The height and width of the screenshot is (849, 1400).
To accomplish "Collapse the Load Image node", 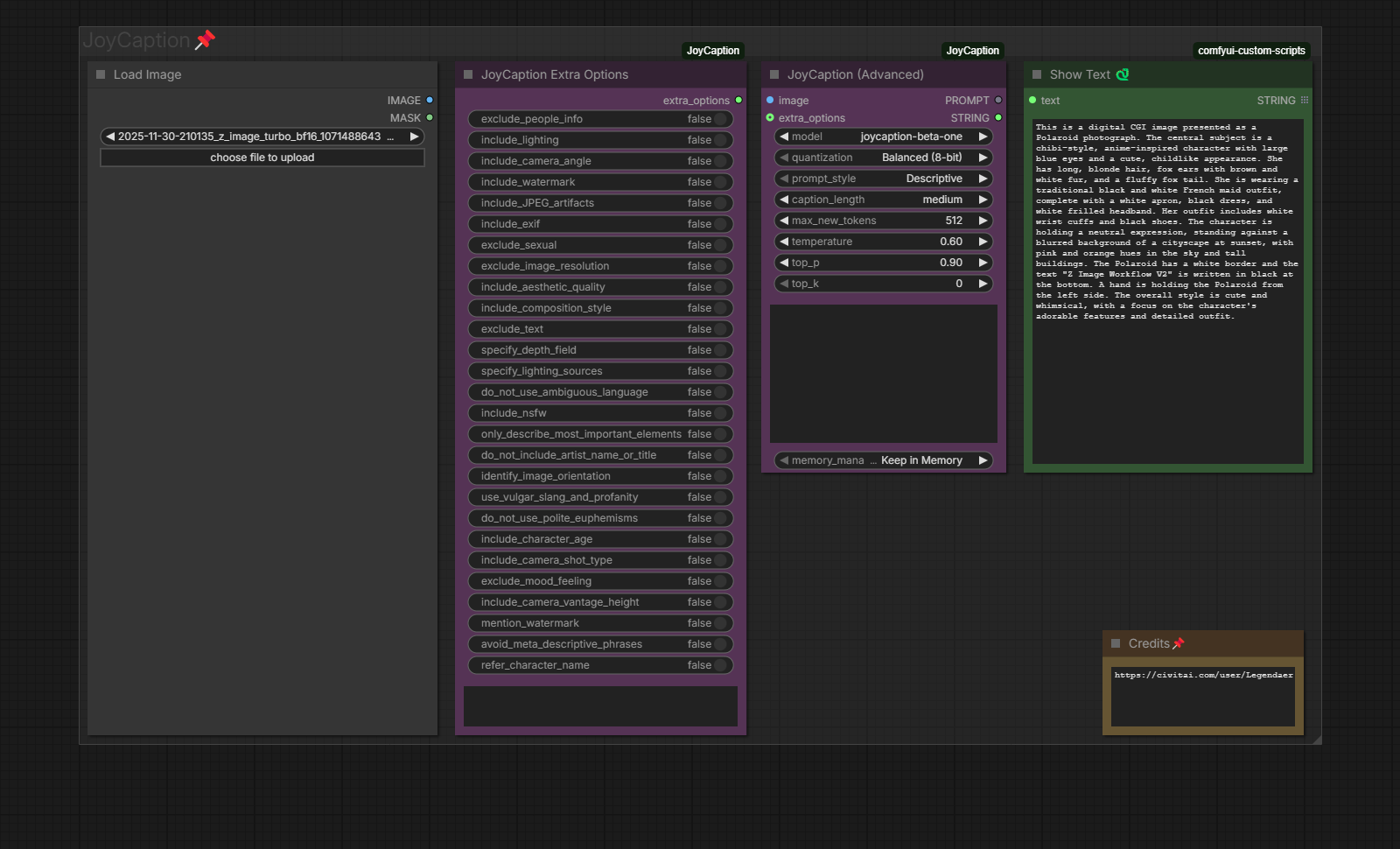I will click(x=101, y=74).
